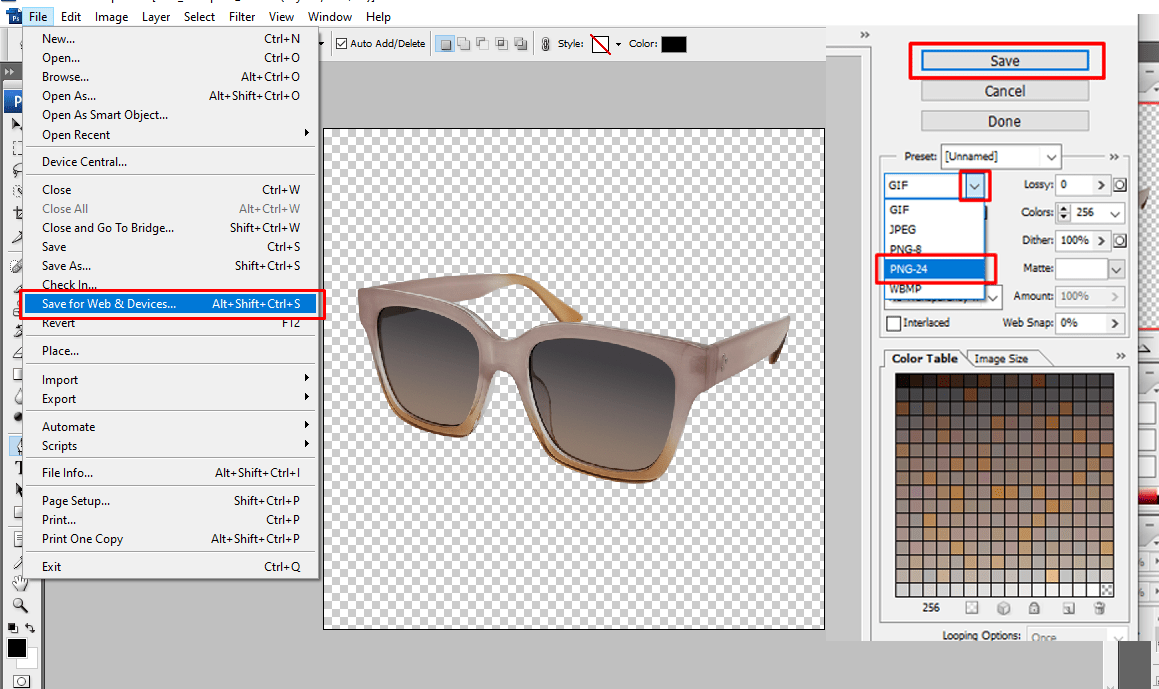
Task: Toggle Auto Add/Delete option
Action: (343, 43)
